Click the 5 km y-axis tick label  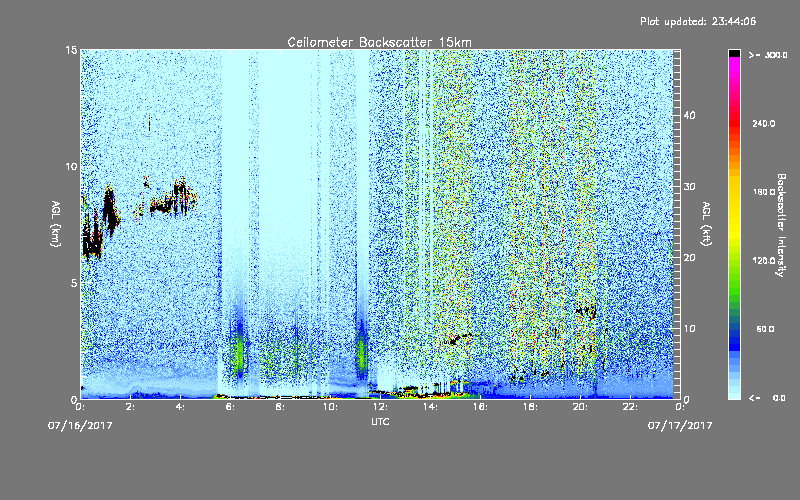point(73,283)
